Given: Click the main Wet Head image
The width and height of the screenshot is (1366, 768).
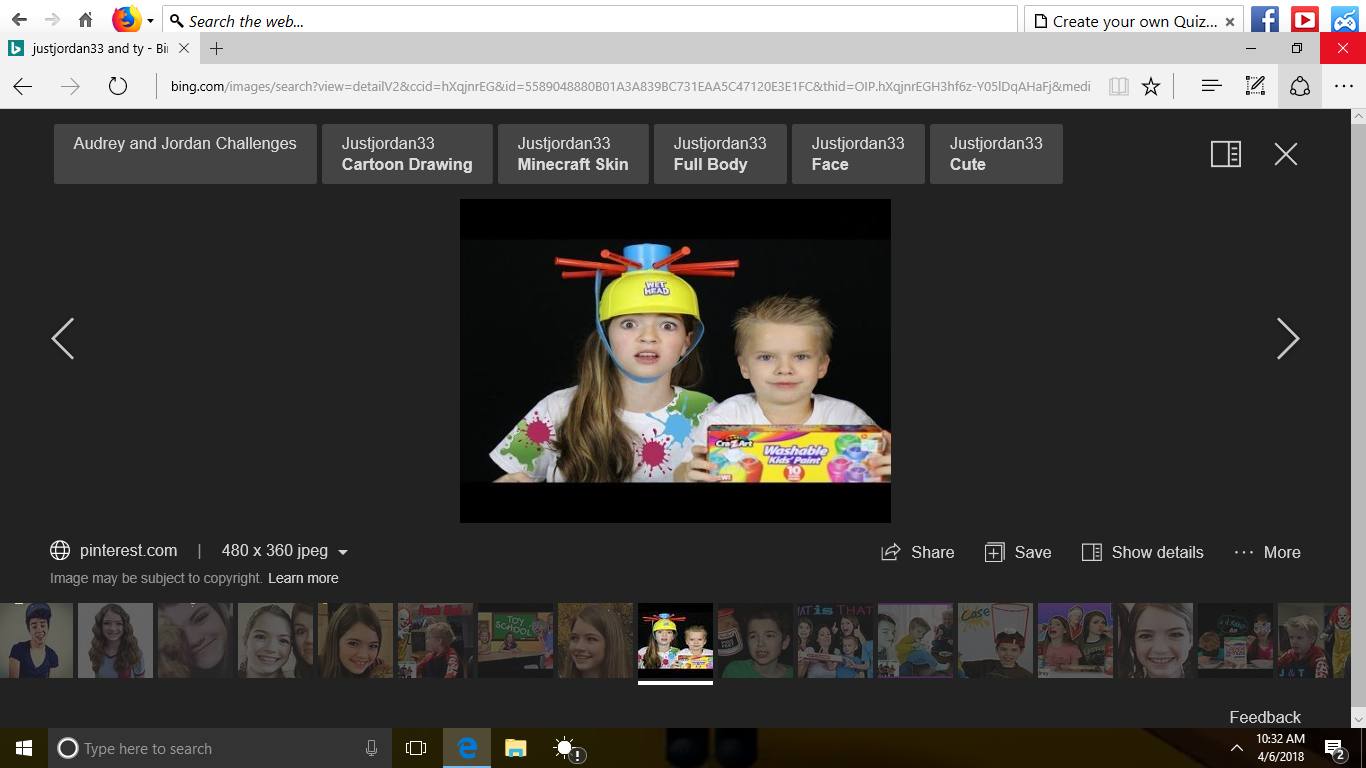Looking at the screenshot, I should 675,360.
